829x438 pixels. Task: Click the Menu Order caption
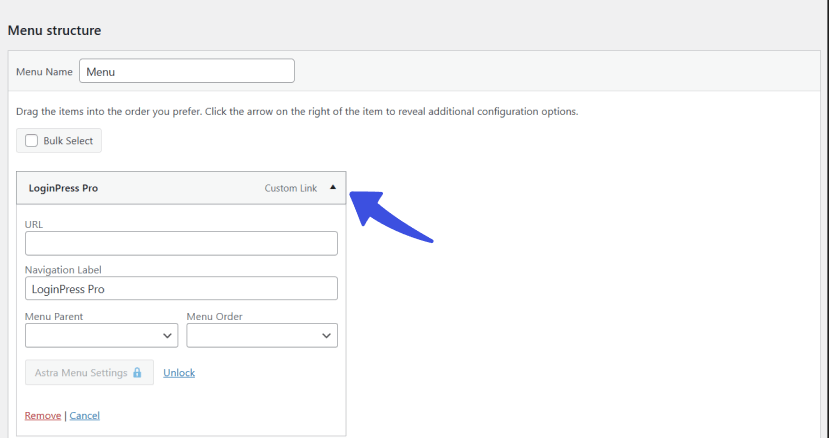click(214, 316)
